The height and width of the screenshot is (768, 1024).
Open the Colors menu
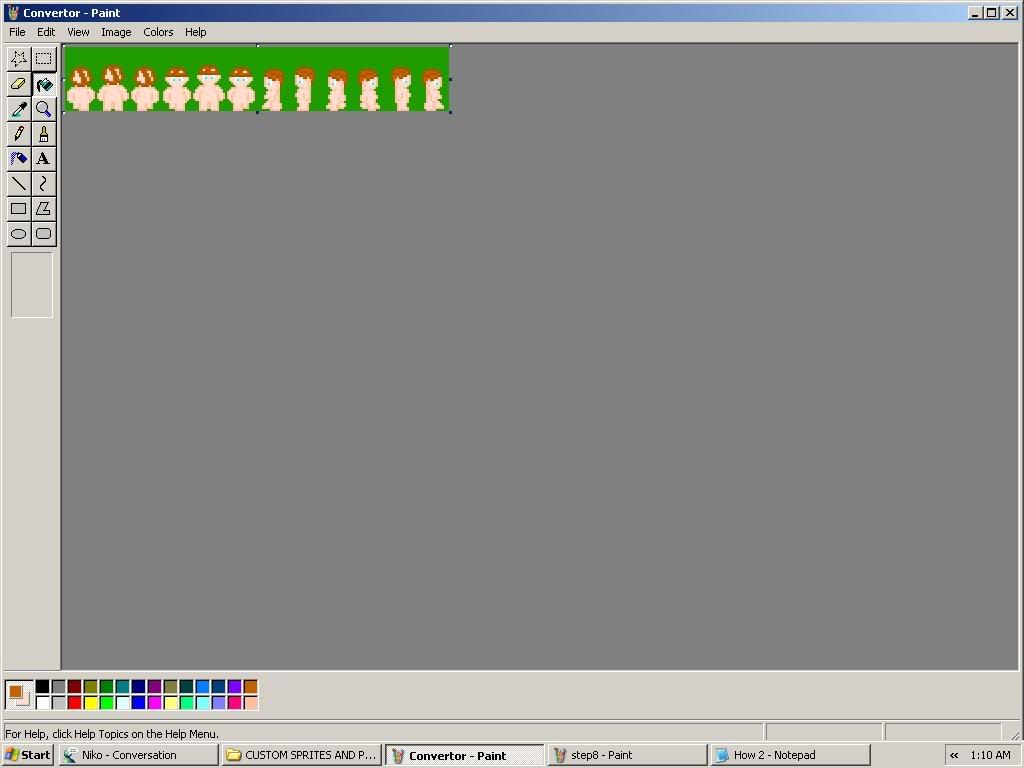pyautogui.click(x=158, y=32)
